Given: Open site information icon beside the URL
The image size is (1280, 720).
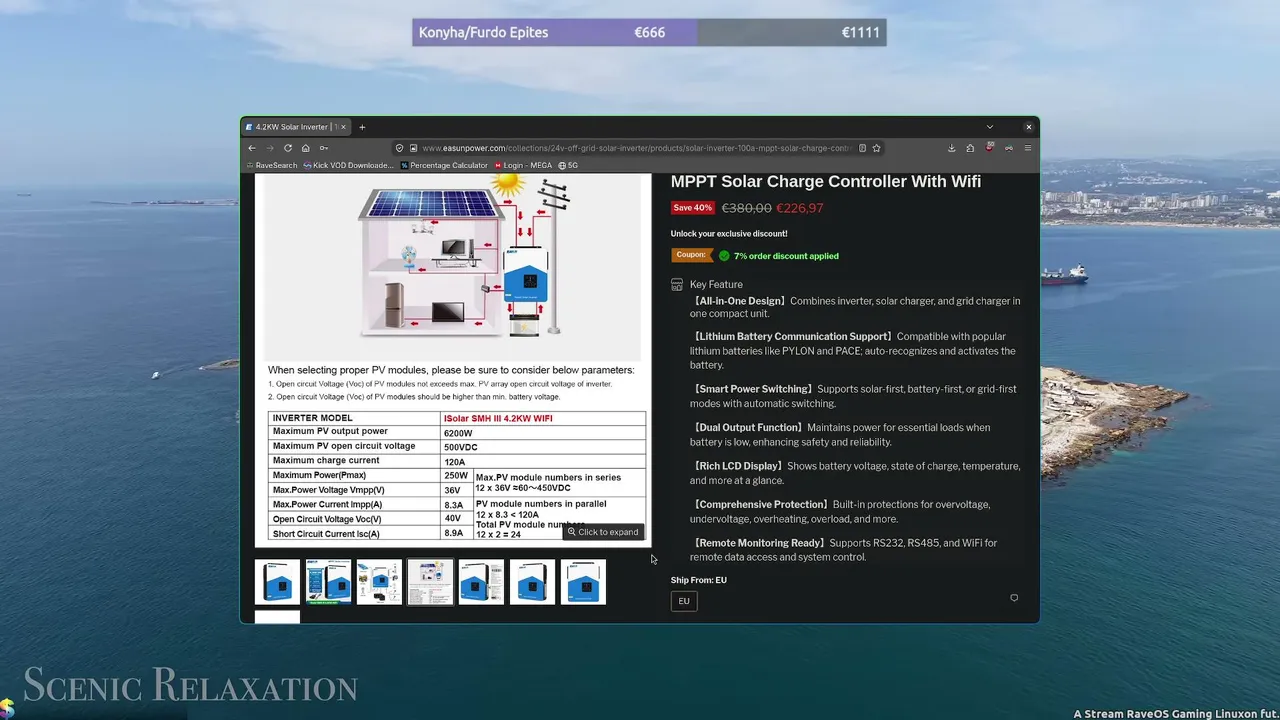Looking at the screenshot, I should coord(413,148).
